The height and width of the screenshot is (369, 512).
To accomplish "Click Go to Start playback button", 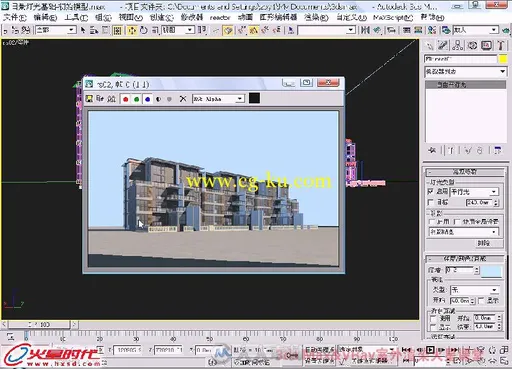I will 406,350.
